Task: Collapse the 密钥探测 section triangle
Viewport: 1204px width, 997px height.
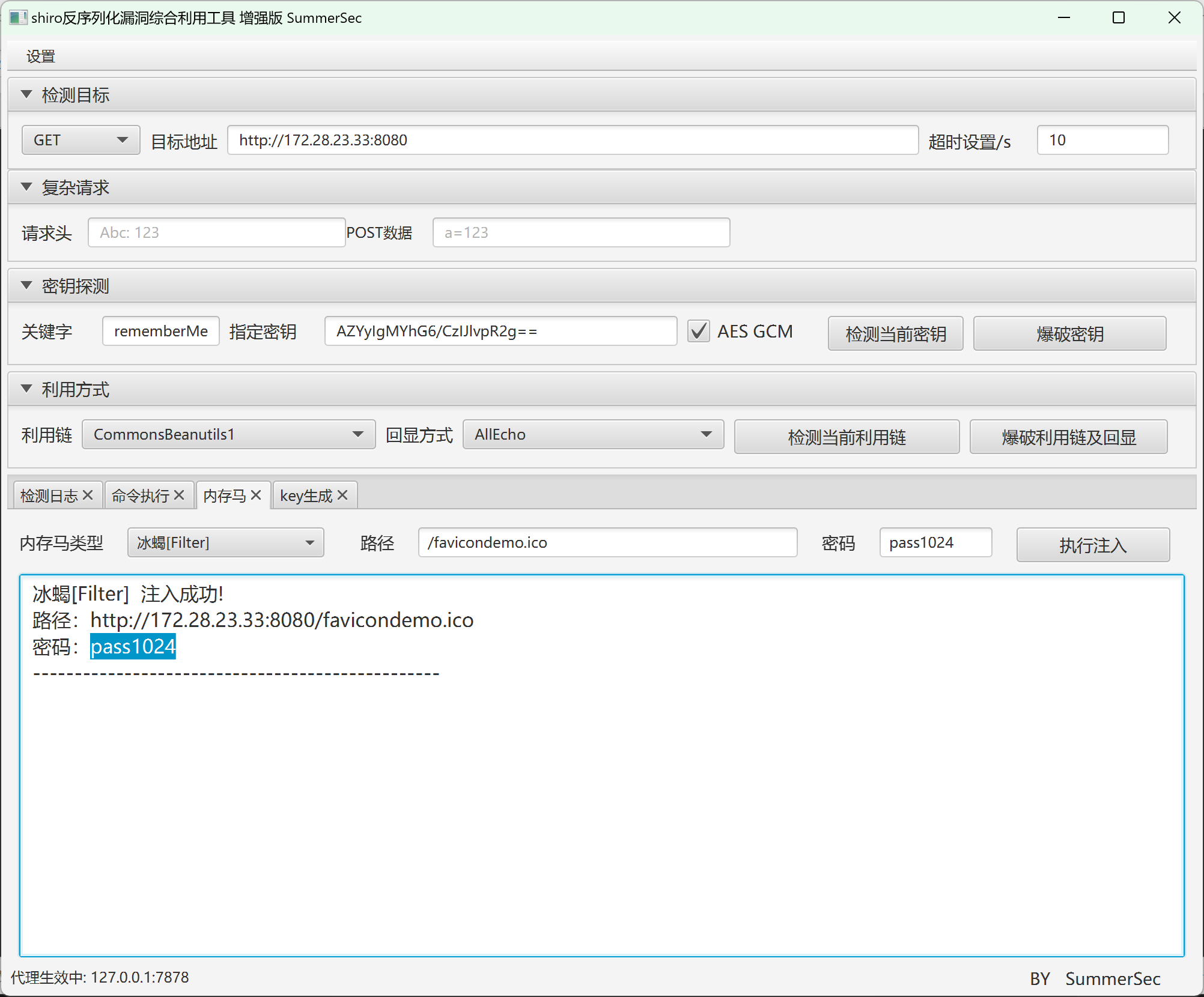Action: click(x=26, y=285)
